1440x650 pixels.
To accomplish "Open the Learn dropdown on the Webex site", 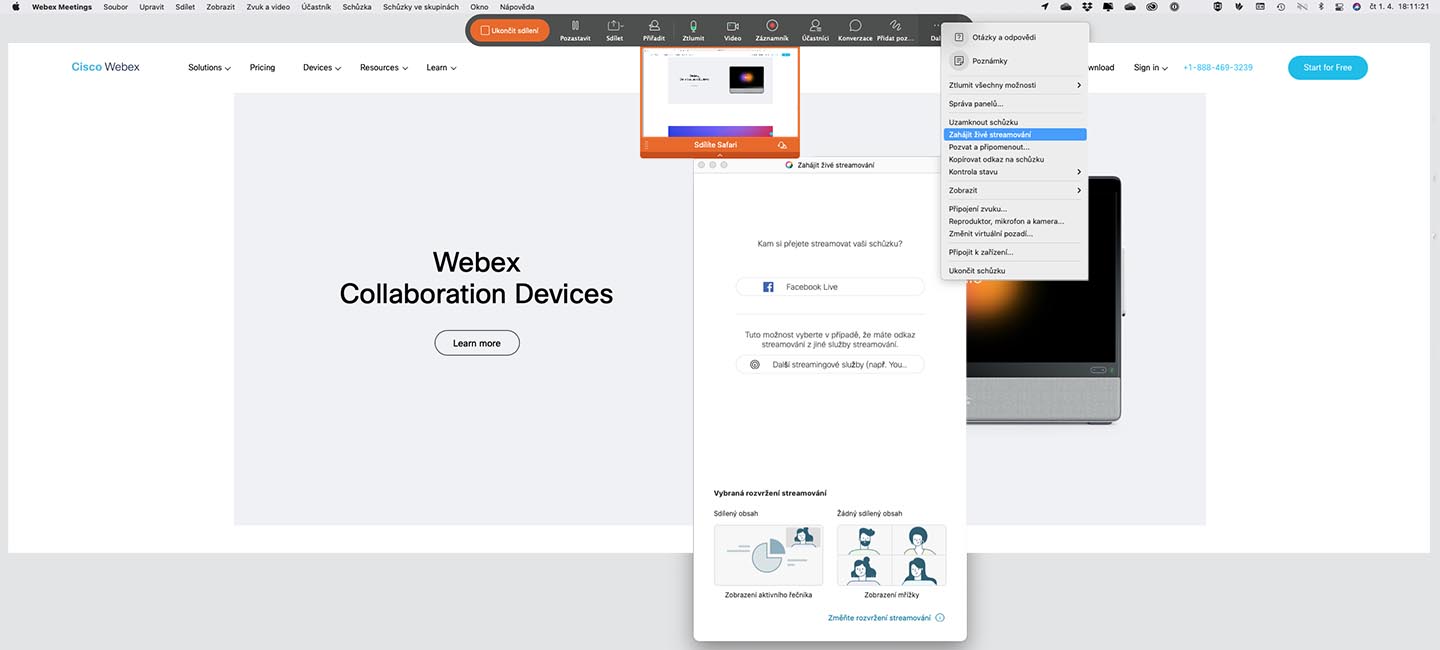I will click(x=441, y=68).
